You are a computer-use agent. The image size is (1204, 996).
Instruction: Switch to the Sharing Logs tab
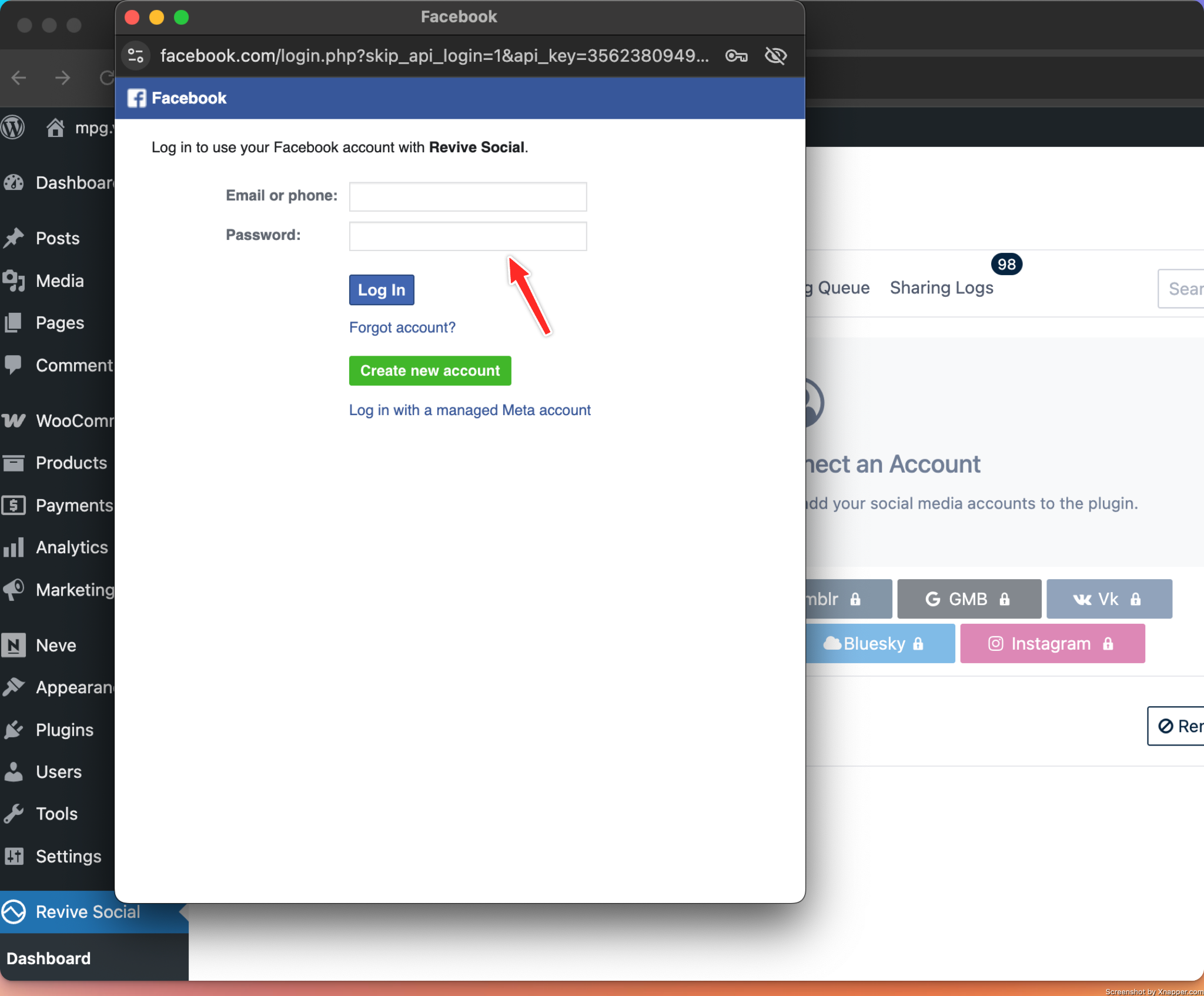point(941,288)
